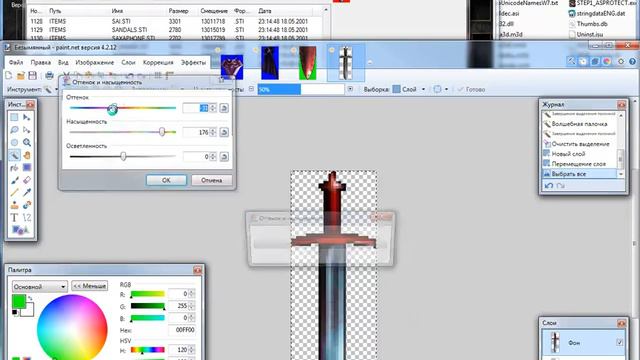Image resolution: width=640 pixels, height=360 pixels.
Task: Open the Вид menu
Action: tap(63, 62)
